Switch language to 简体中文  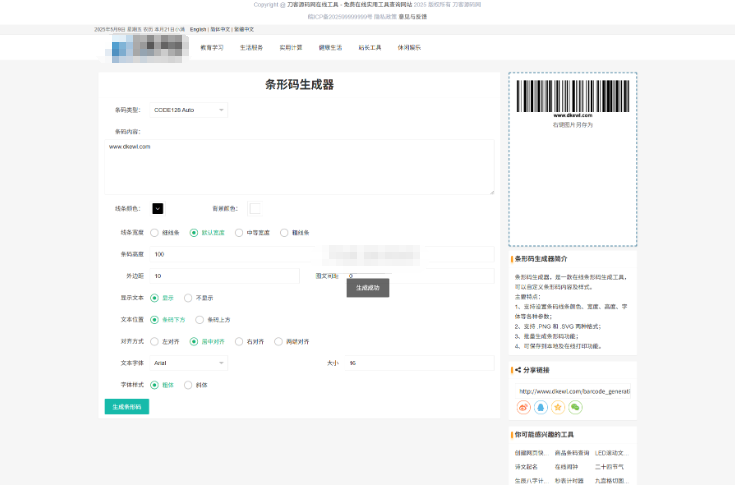tap(220, 29)
